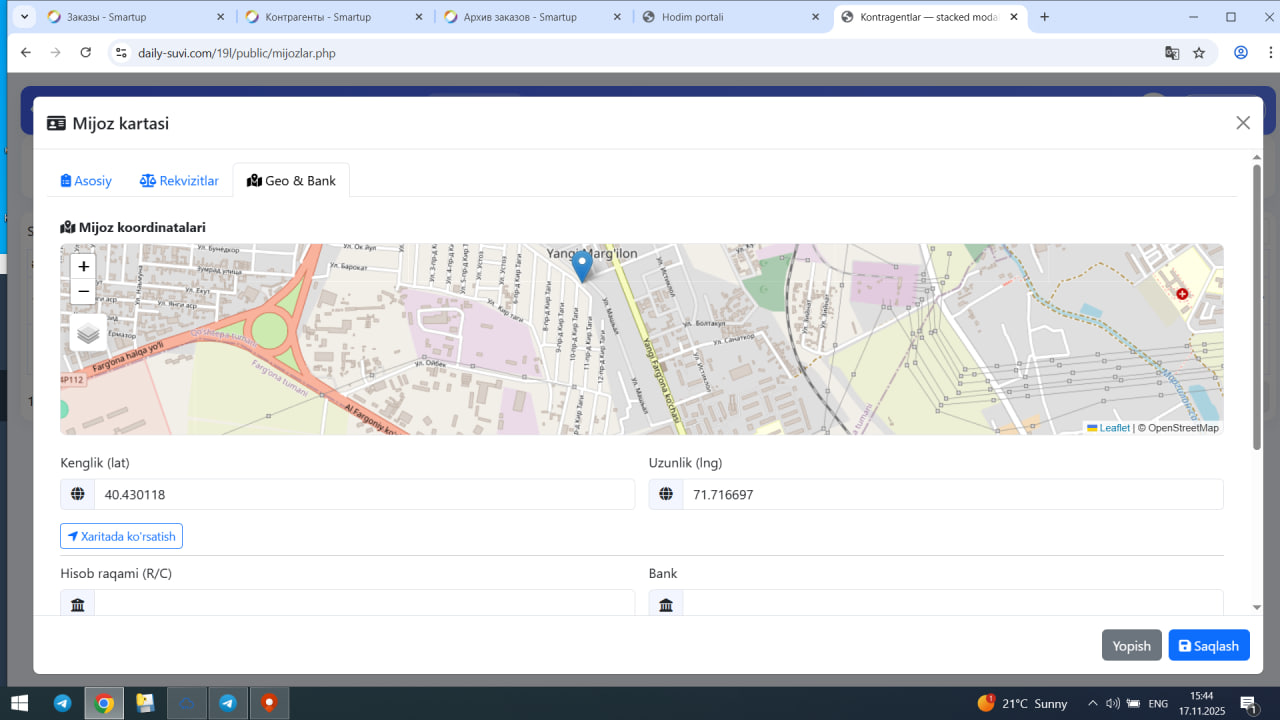Save changes with Saqlash button
This screenshot has height=720, width=1280.
(x=1208, y=646)
